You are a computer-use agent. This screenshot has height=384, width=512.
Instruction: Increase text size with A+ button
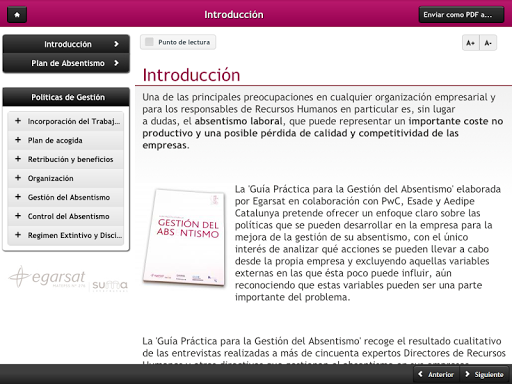click(x=471, y=43)
